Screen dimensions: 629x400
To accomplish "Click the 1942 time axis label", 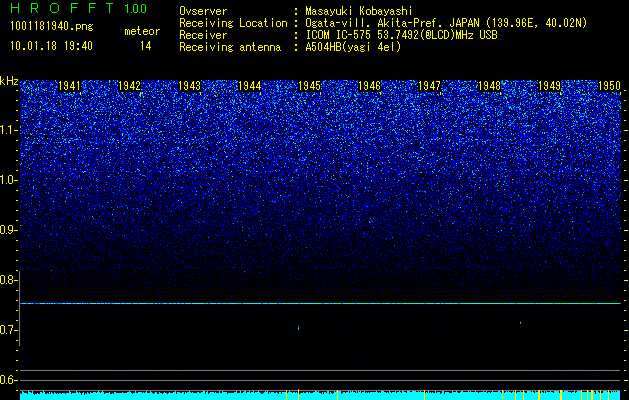I will pos(130,86).
